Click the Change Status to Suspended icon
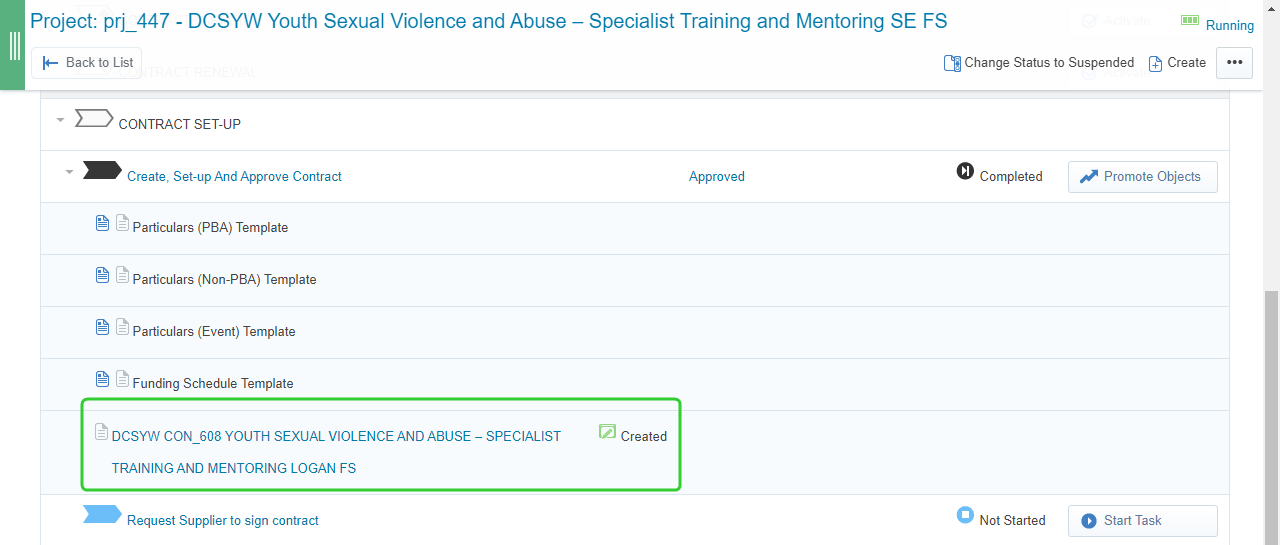 (952, 63)
